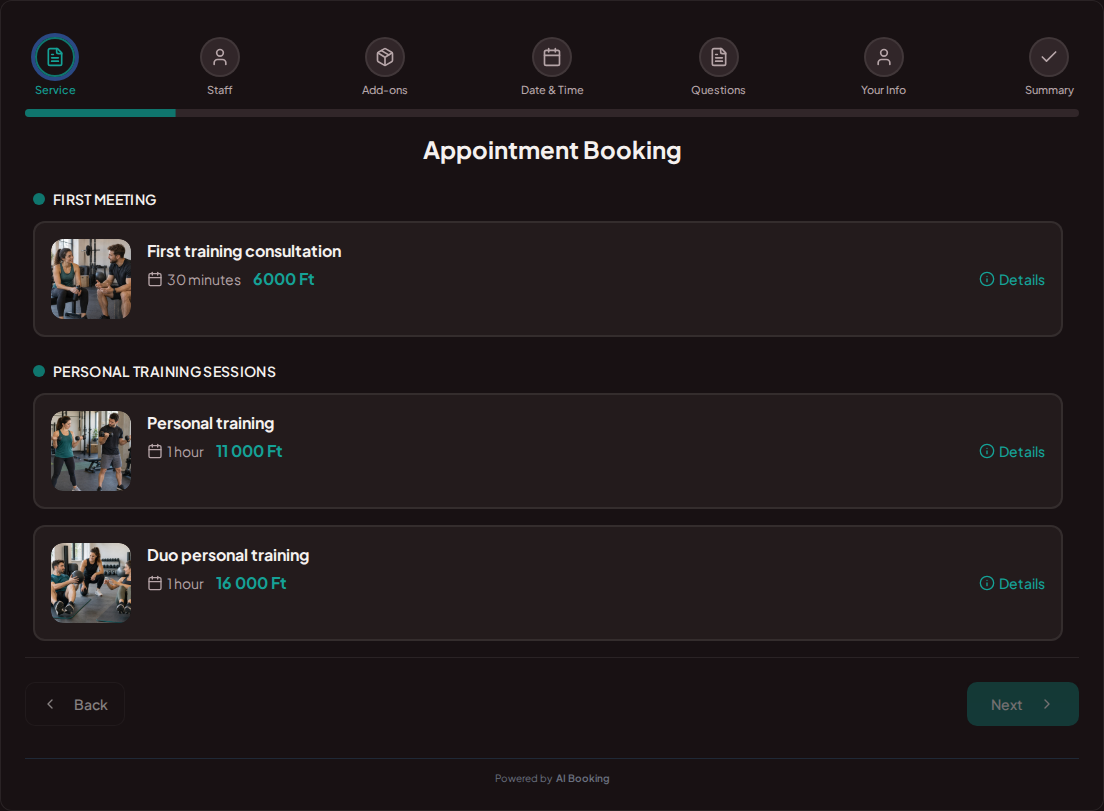
Task: Click the 30 minutes duration text
Action: click(x=204, y=279)
